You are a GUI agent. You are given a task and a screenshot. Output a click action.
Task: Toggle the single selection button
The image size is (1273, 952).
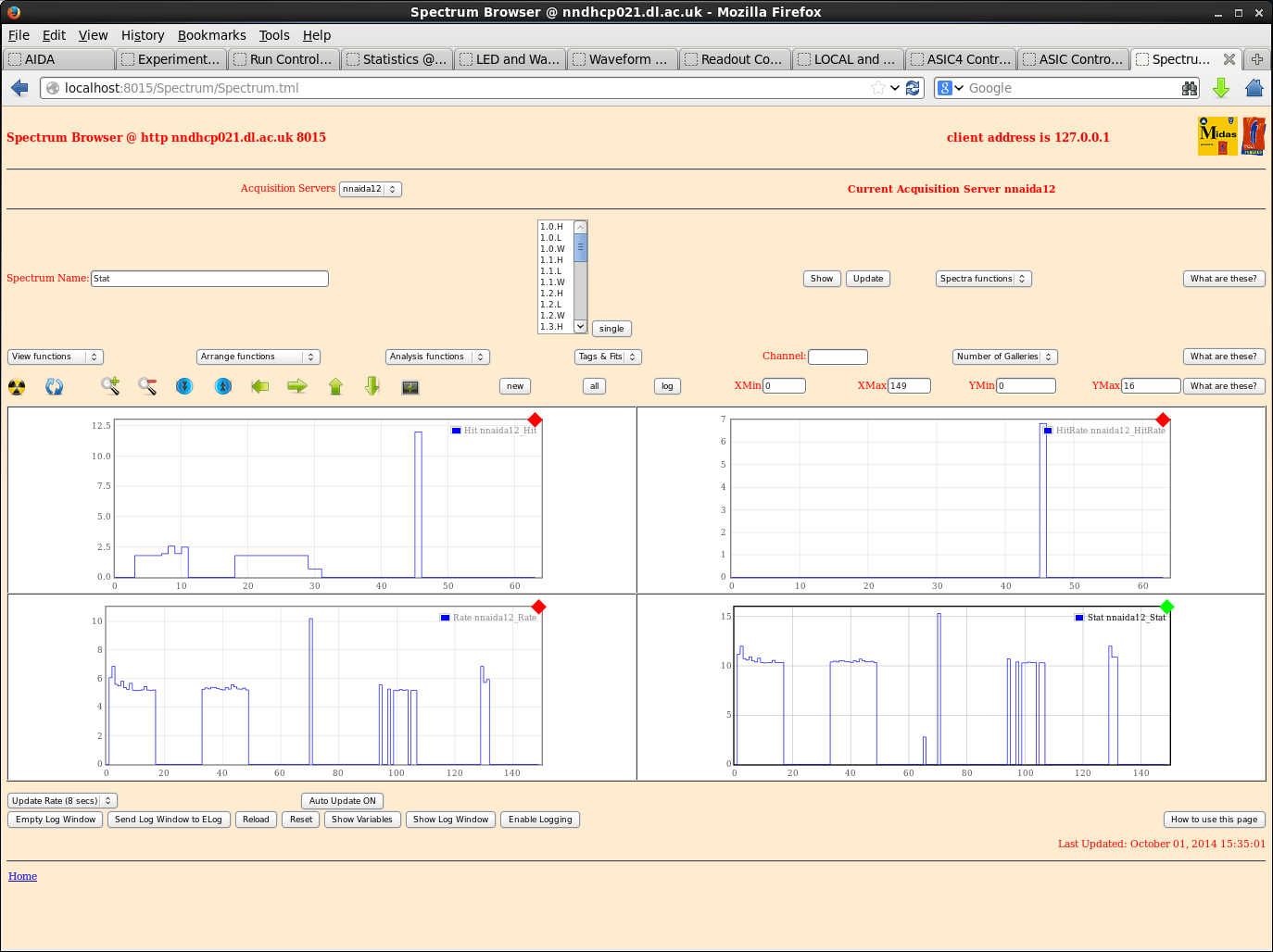pos(611,329)
